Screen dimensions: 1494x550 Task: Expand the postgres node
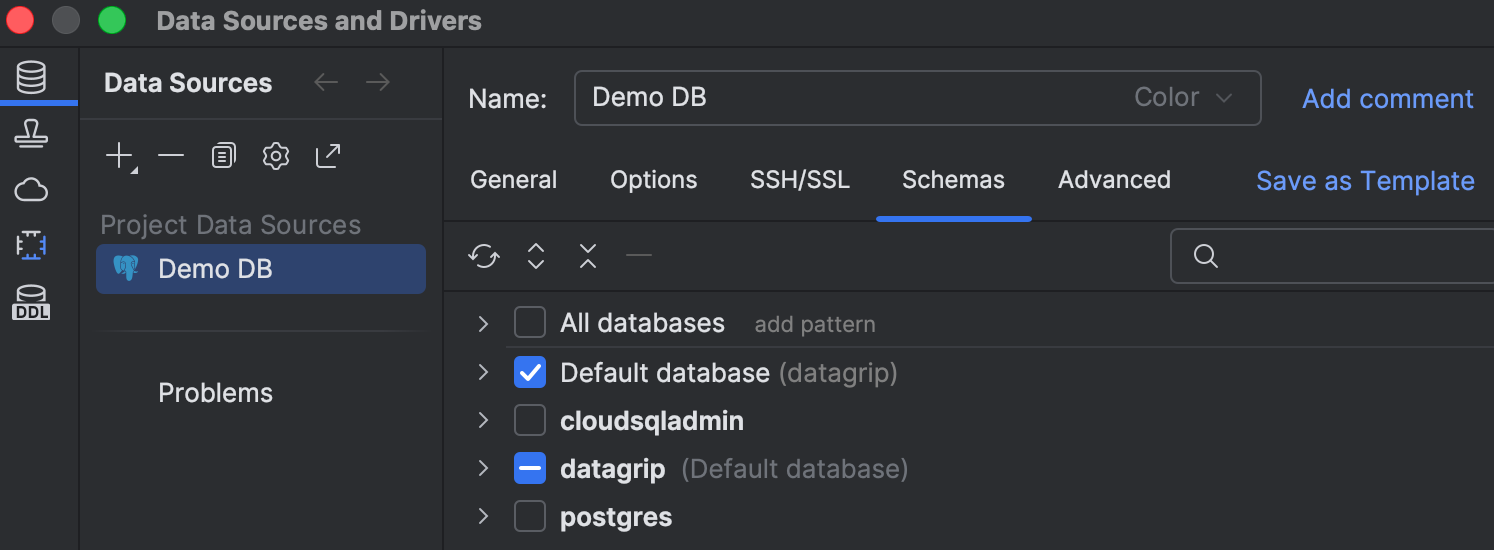click(x=484, y=517)
